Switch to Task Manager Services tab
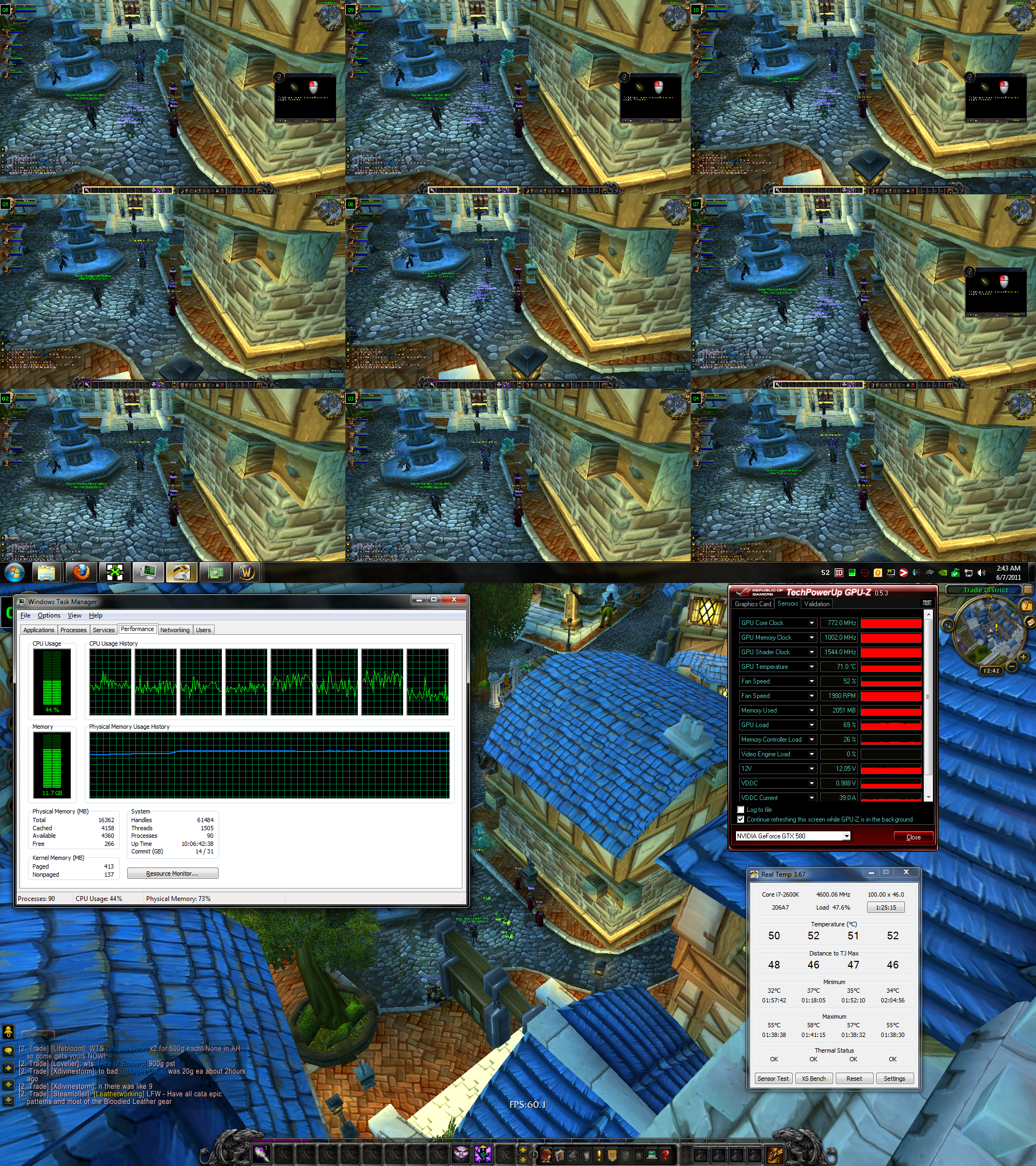Screen dimensions: 1036x1166 coord(104,630)
